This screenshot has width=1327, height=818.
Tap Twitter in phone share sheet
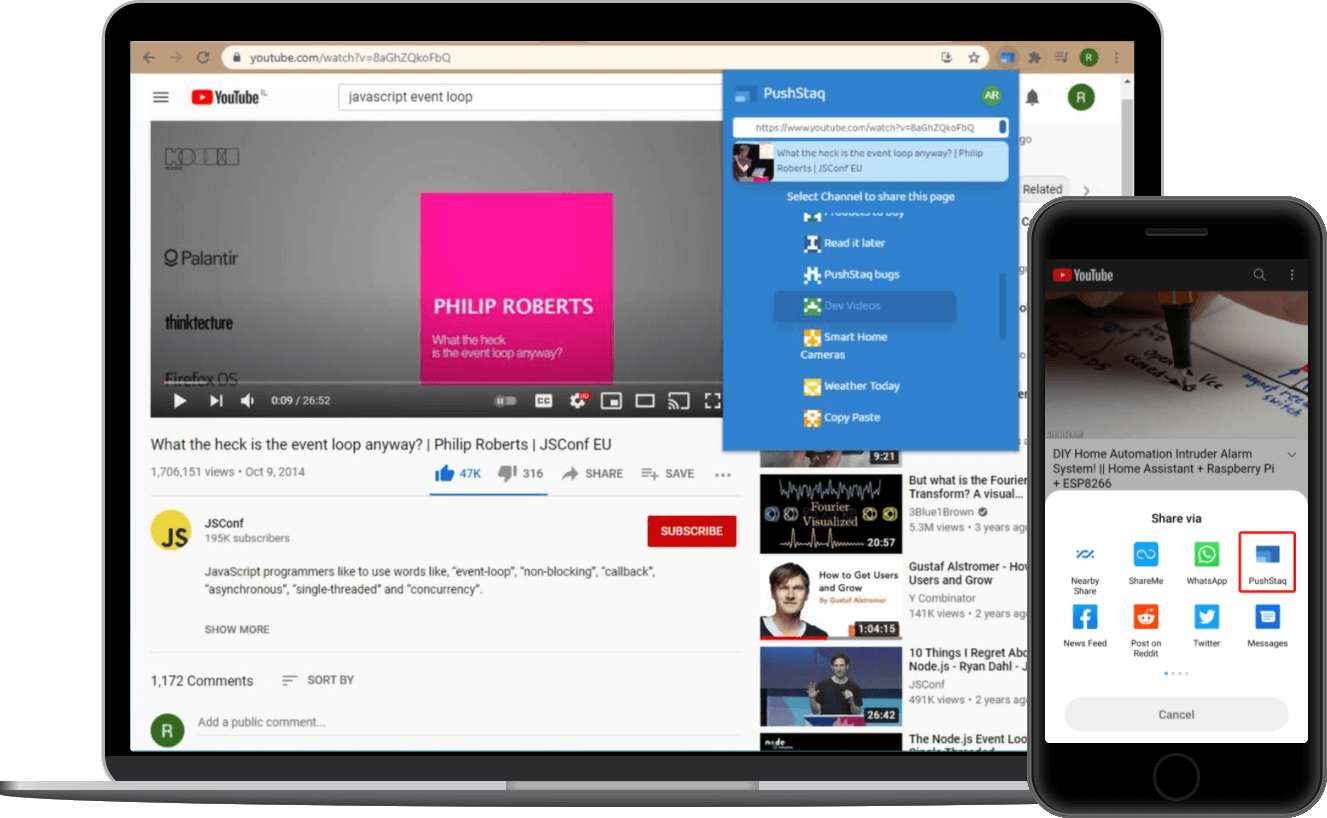click(x=1207, y=625)
